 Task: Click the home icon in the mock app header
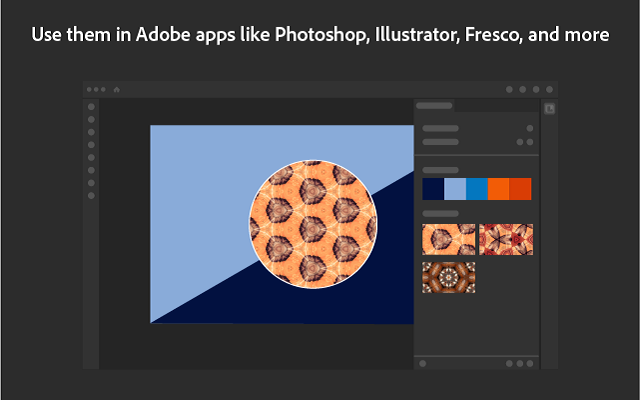[x=117, y=89]
